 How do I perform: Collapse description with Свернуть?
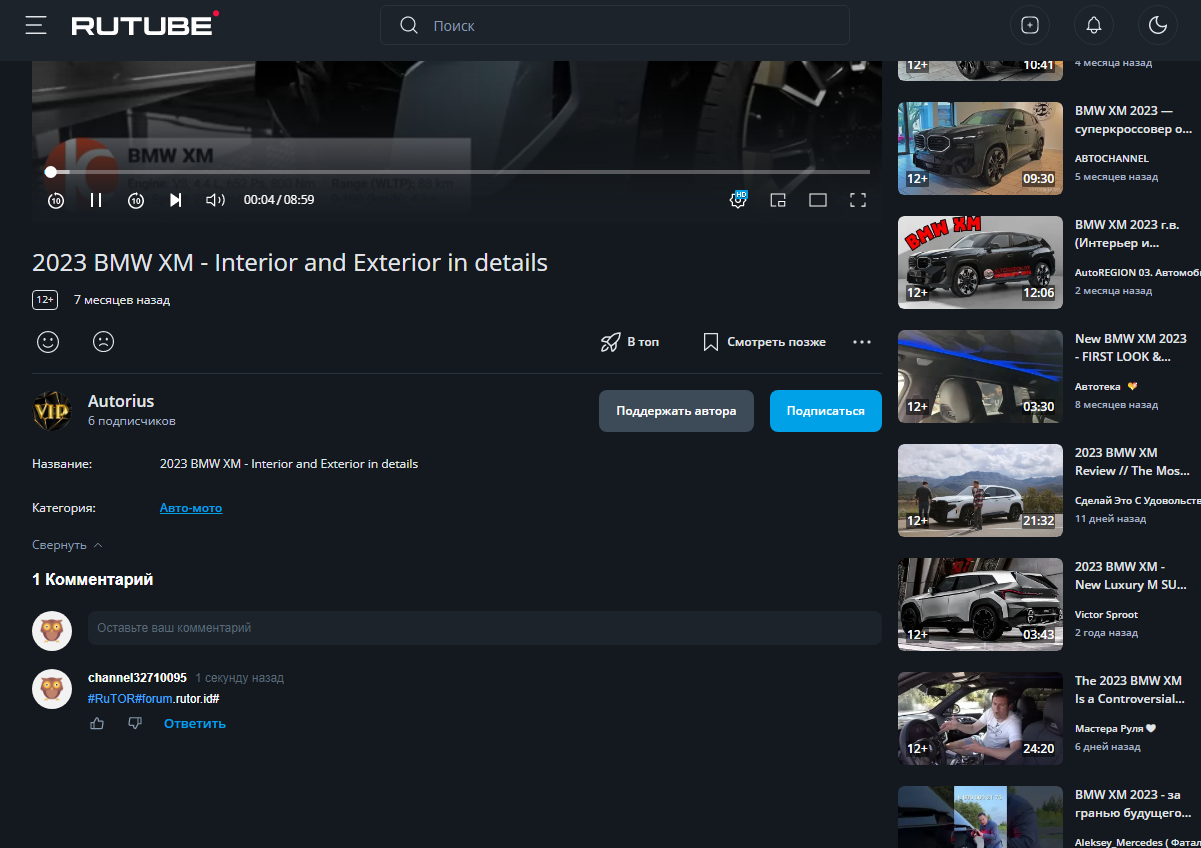(67, 545)
